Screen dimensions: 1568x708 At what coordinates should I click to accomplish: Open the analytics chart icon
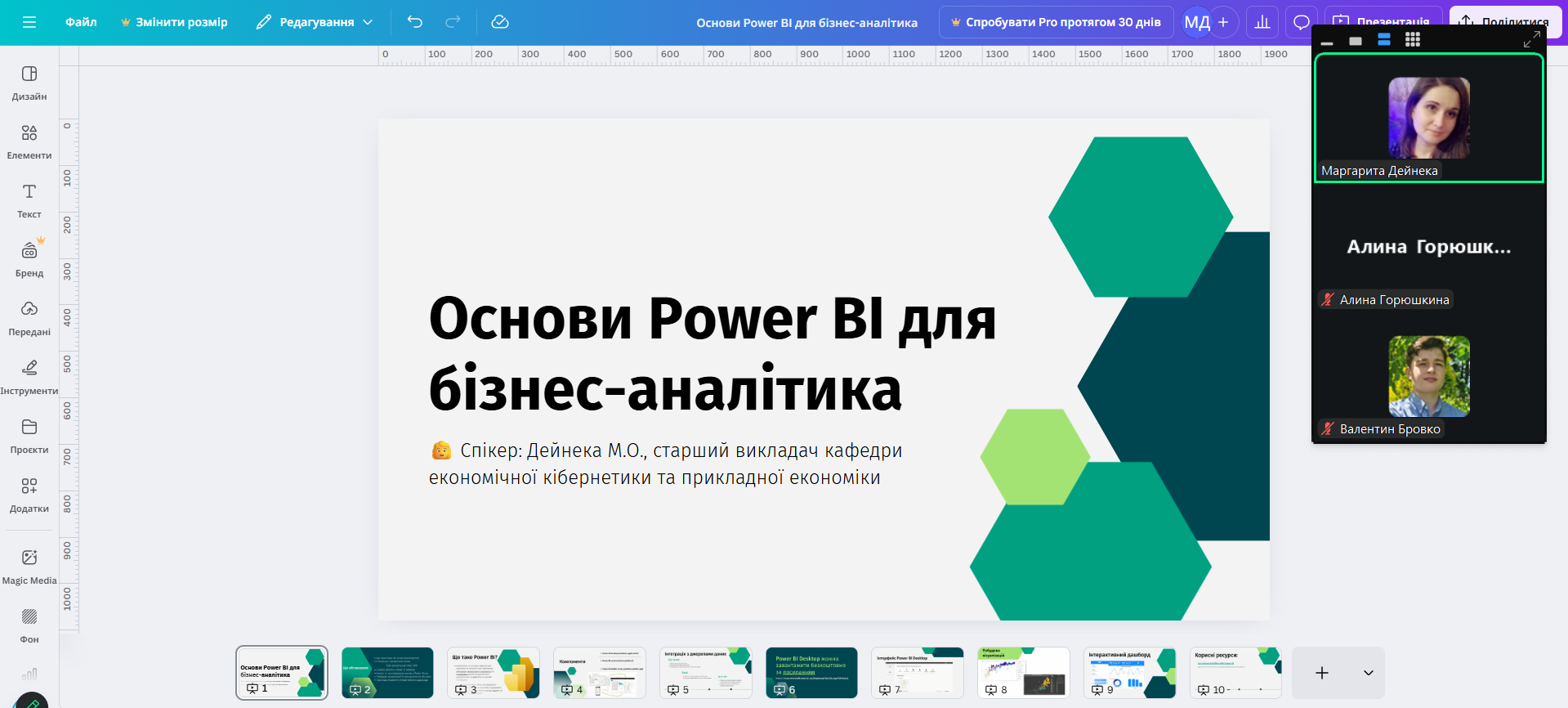coord(1262,22)
